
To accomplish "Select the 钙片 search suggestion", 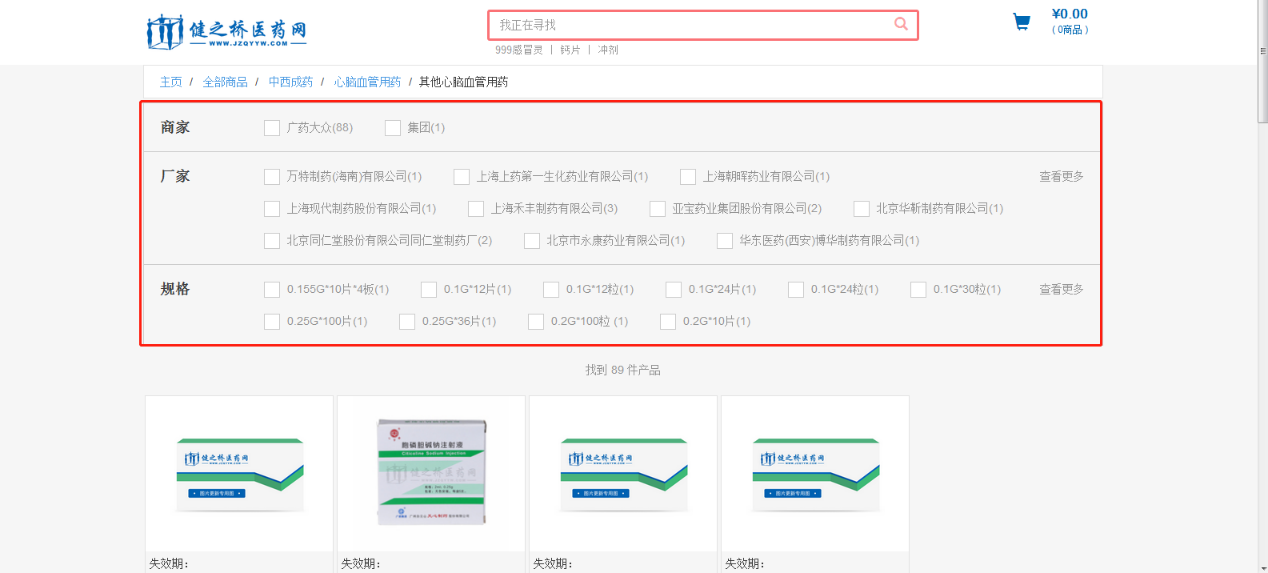I will 570,50.
